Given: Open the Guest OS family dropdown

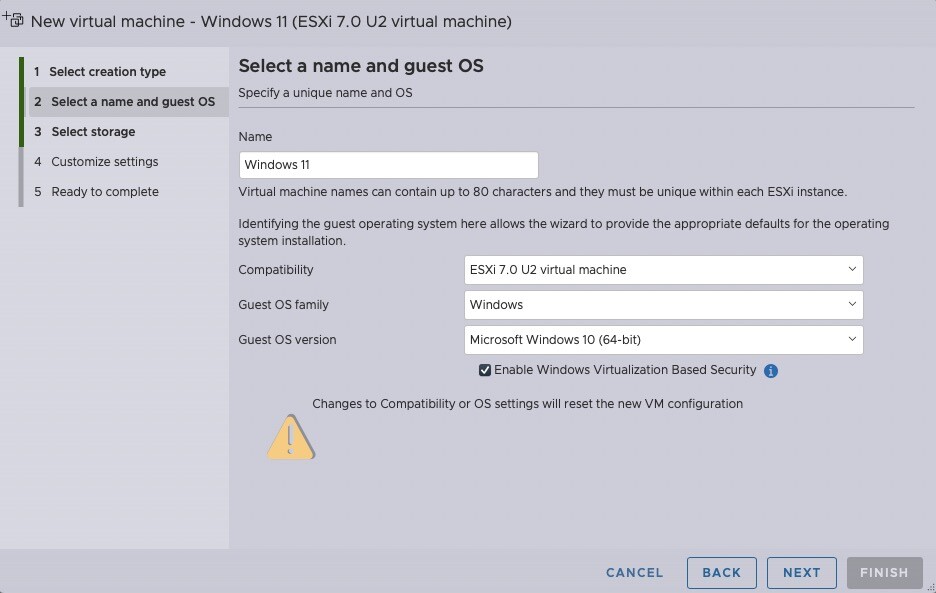Looking at the screenshot, I should (663, 305).
